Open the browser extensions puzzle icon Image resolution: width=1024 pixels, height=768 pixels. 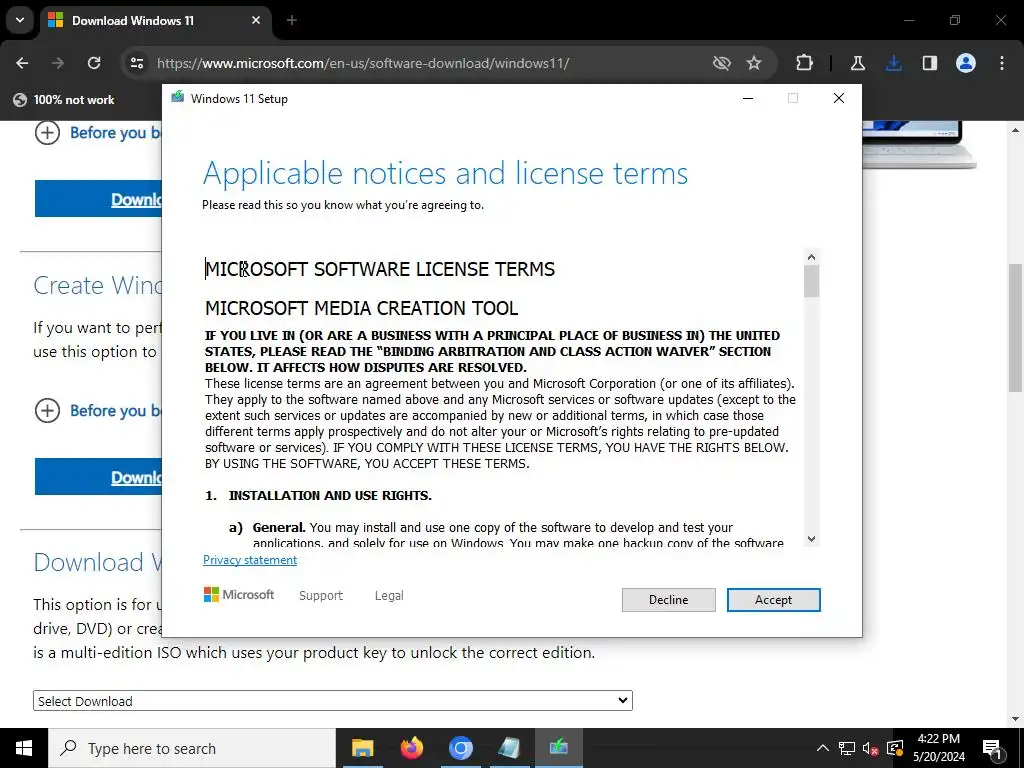805,63
